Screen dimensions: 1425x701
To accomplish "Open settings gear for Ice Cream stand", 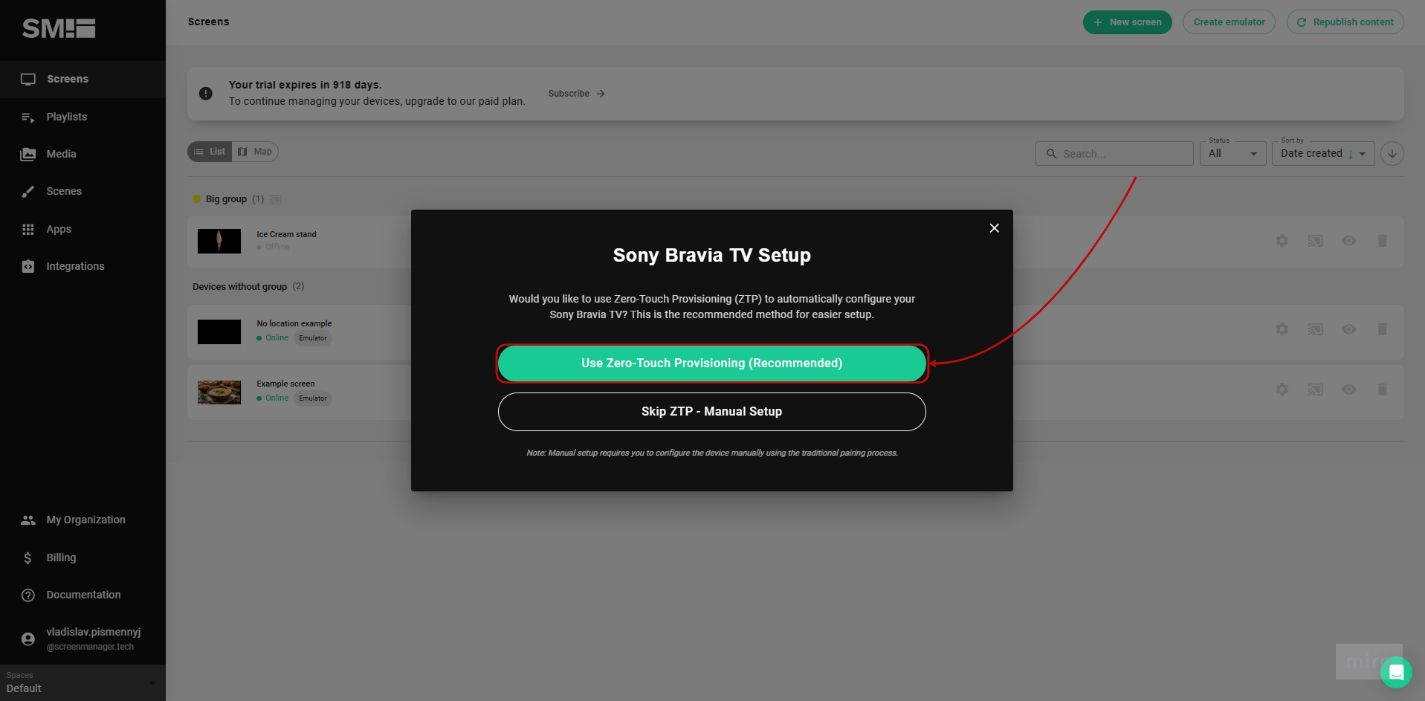I will [x=1282, y=241].
